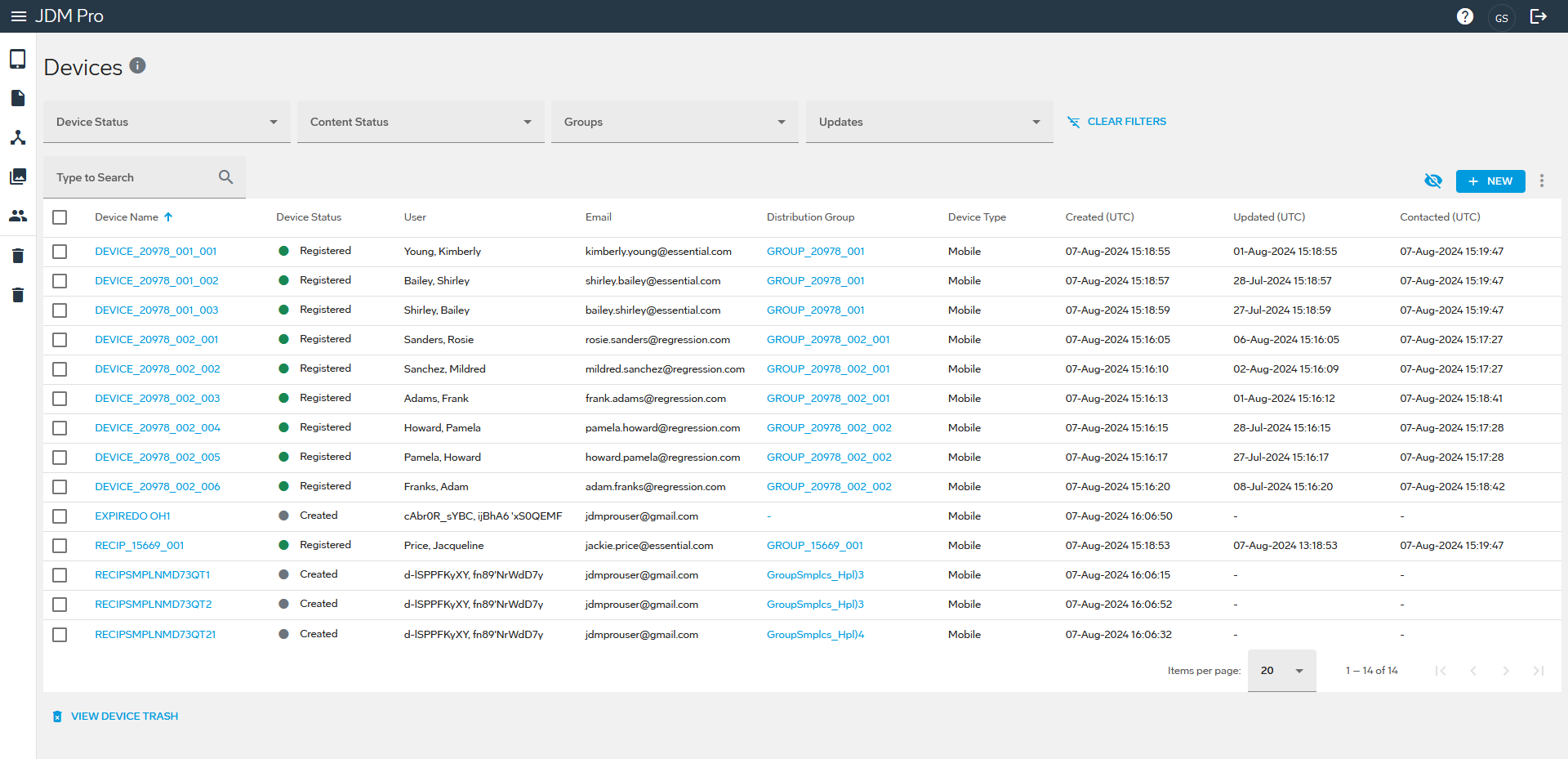
Task: Click the help question mark icon
Action: pos(1465,16)
